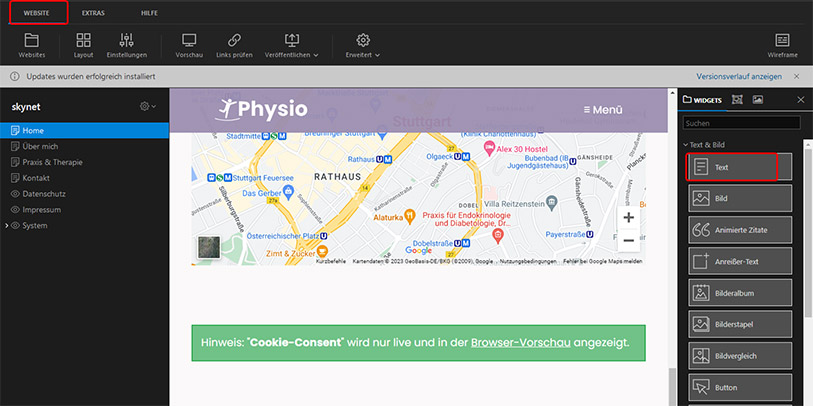Click the Browser-Vorschau link
Image resolution: width=813 pixels, height=406 pixels.
click(521, 343)
